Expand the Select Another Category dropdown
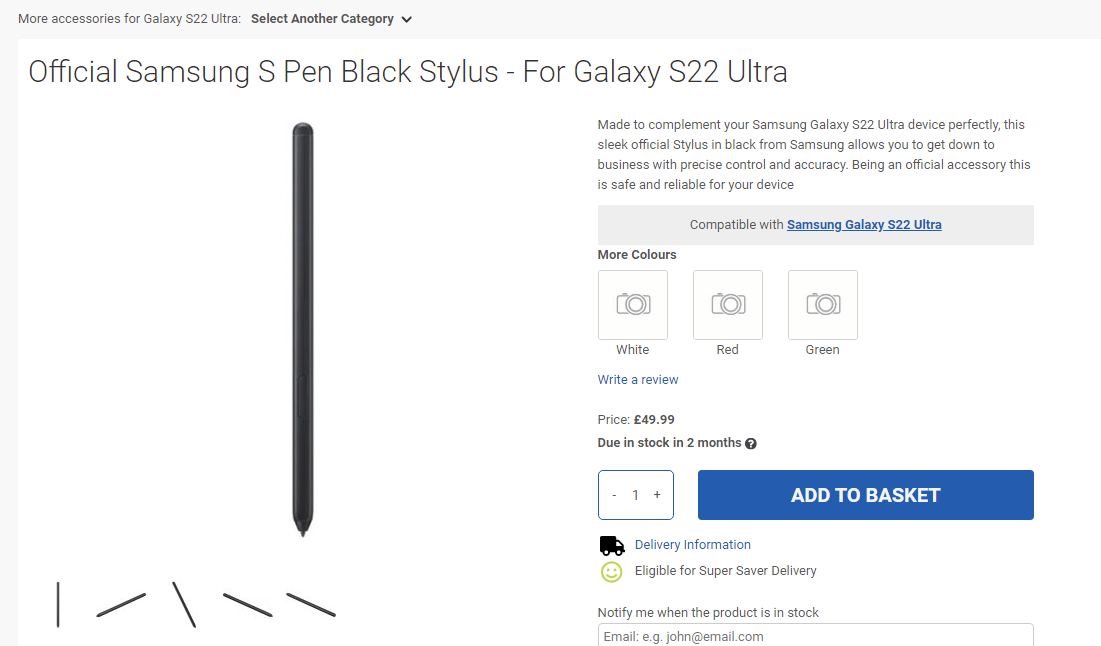 (322, 19)
